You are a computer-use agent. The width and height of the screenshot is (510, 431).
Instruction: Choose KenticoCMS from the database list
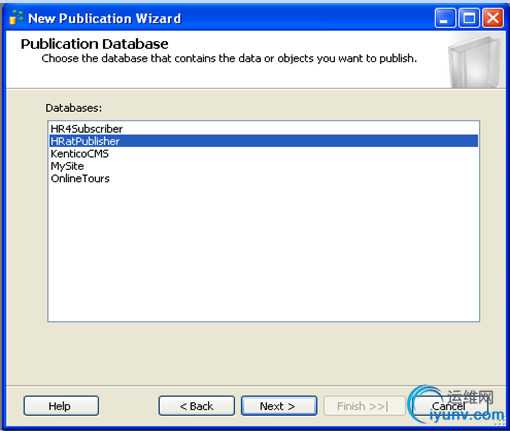coord(263,153)
